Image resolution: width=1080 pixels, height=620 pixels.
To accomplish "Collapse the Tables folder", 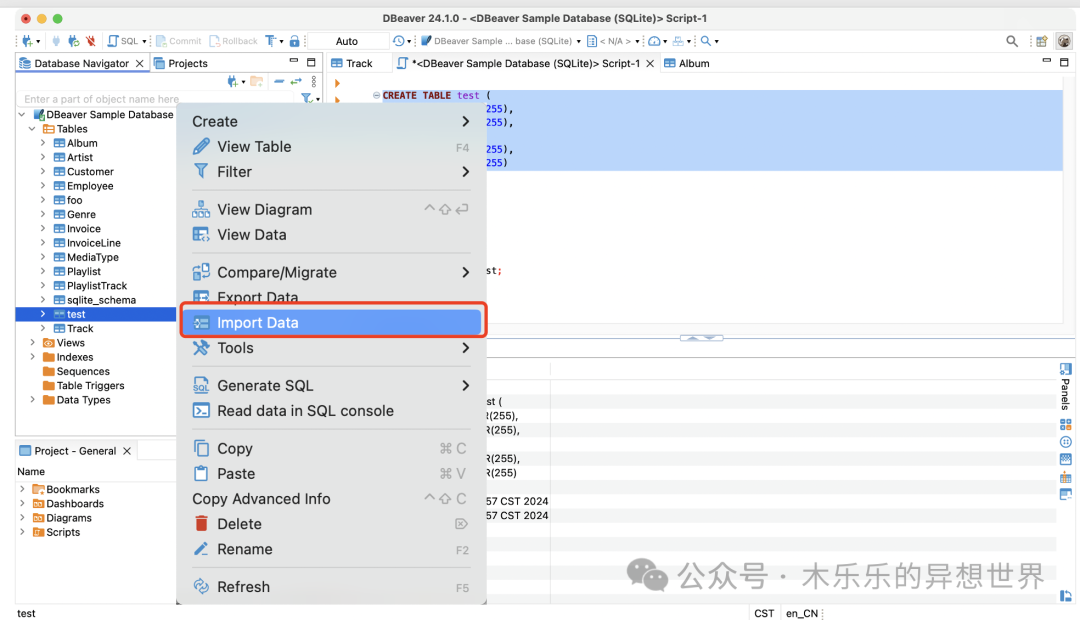I will (32, 129).
